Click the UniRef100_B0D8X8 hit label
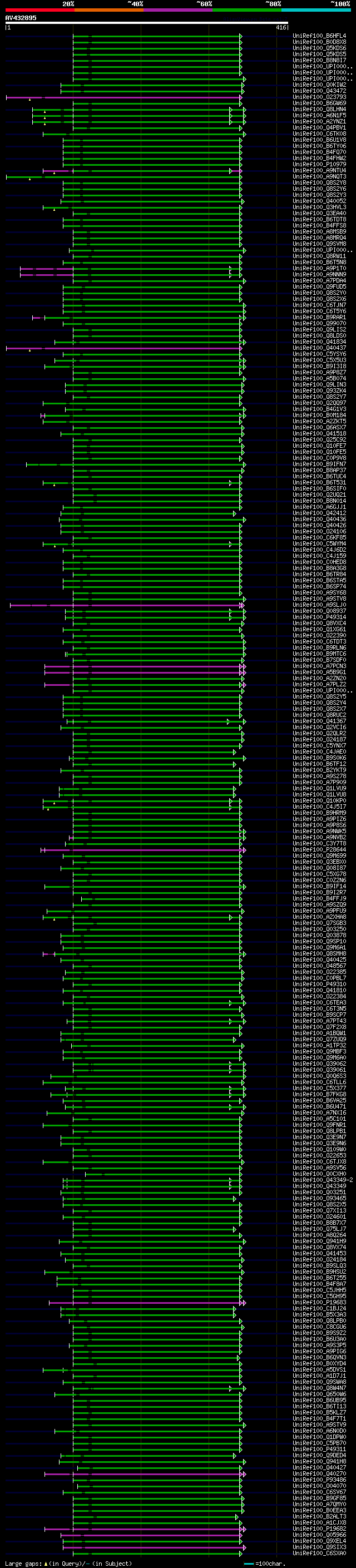The image size is (356, 1568). point(319,42)
